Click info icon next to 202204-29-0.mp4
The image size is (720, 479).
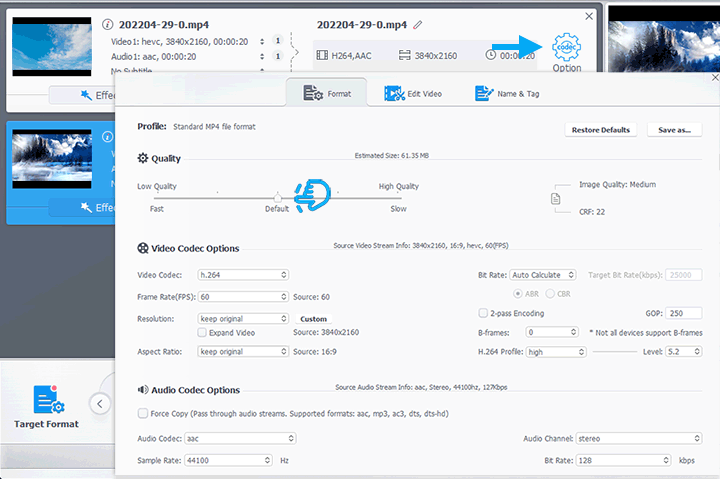click(x=107, y=24)
